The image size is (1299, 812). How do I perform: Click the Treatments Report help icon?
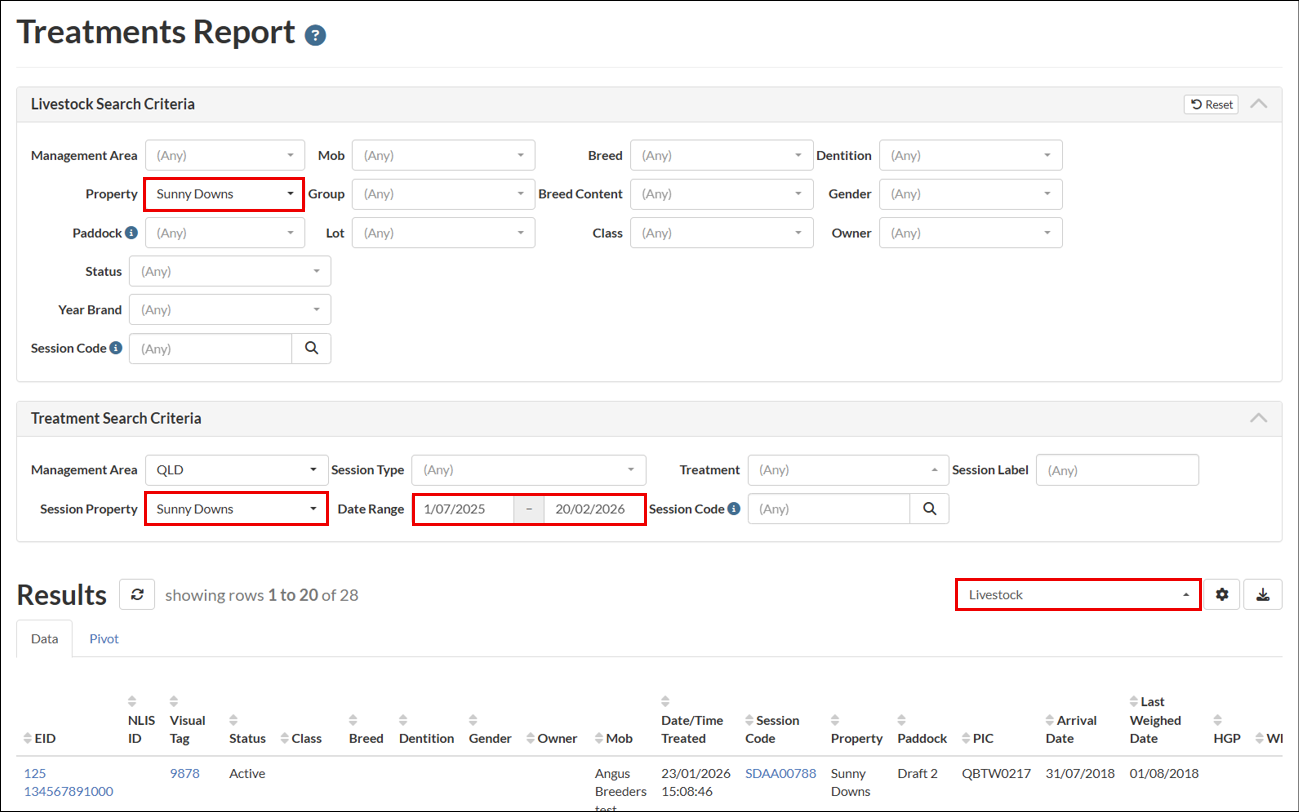(316, 35)
